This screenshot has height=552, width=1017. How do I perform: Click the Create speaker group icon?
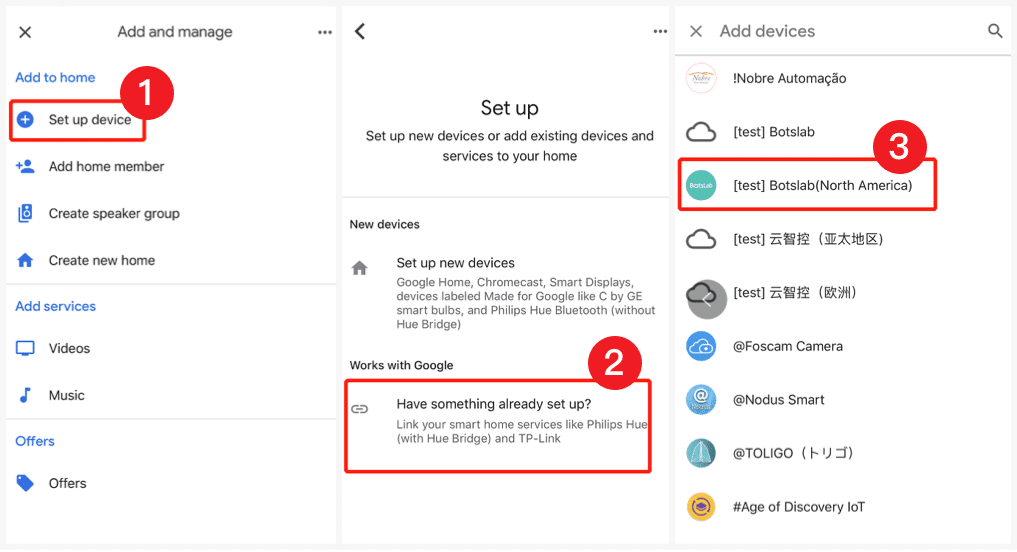(x=26, y=213)
